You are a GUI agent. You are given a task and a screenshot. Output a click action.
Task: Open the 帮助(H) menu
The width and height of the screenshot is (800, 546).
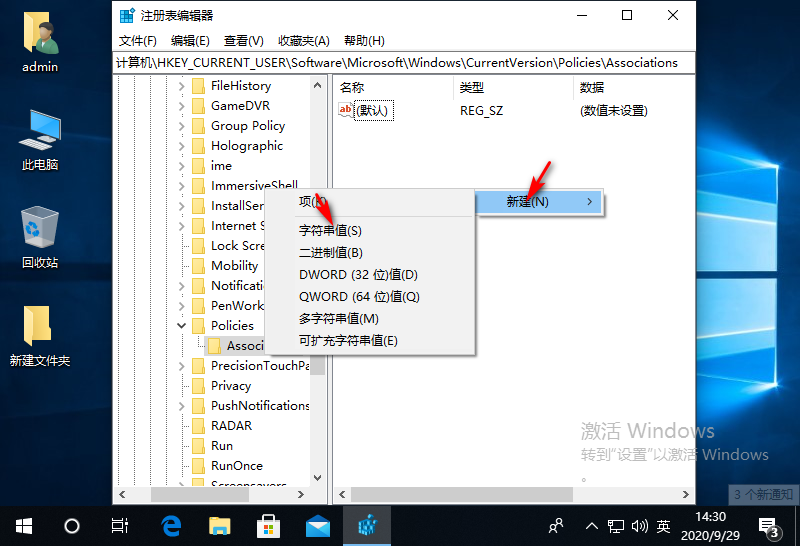pos(364,41)
